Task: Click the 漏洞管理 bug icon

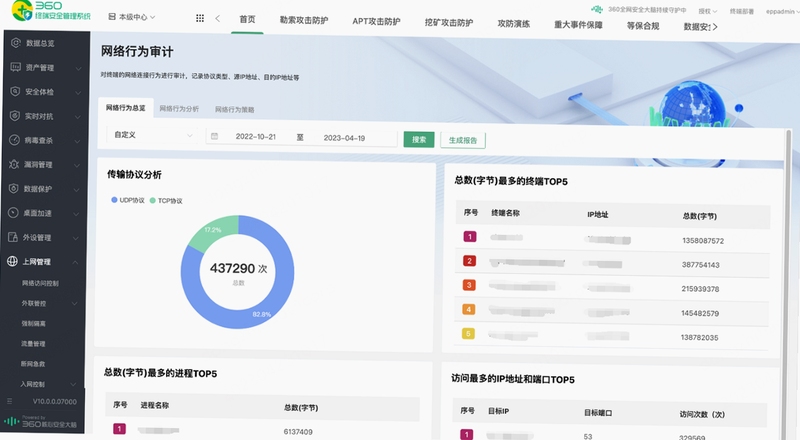Action: (14, 164)
